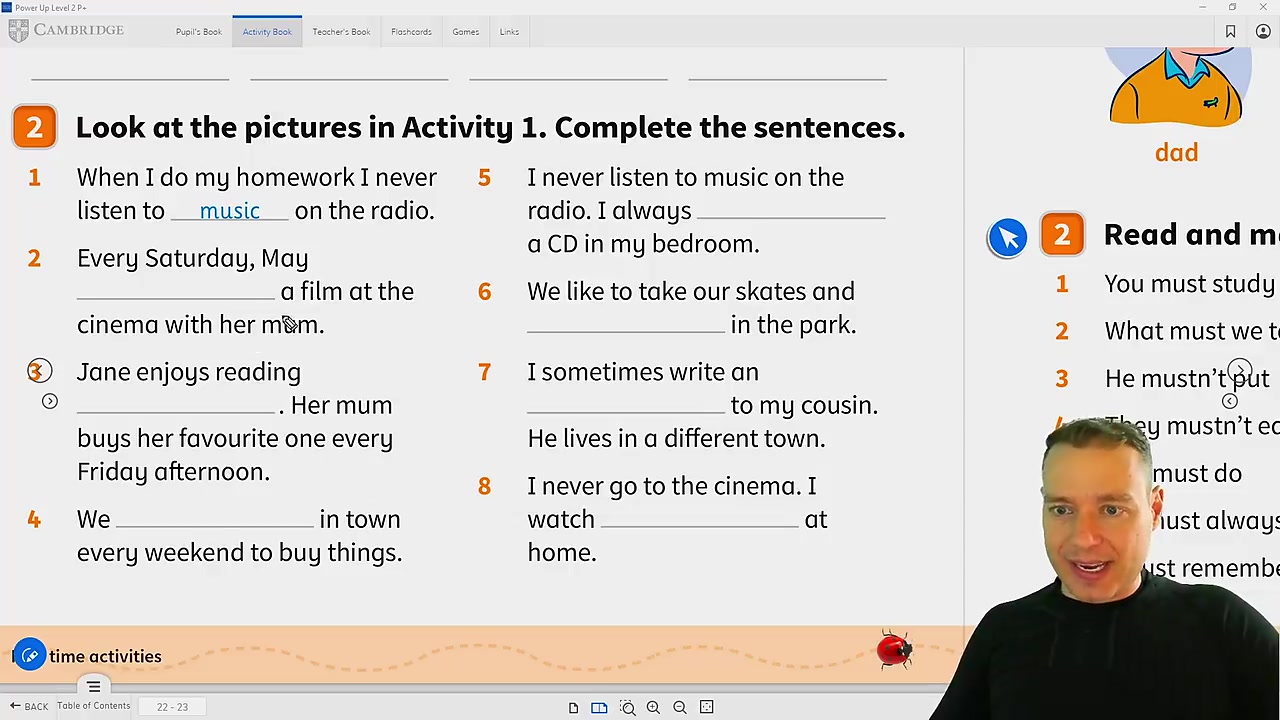Open the user account icon
Viewport: 1280px width, 720px height.
[x=1263, y=32]
